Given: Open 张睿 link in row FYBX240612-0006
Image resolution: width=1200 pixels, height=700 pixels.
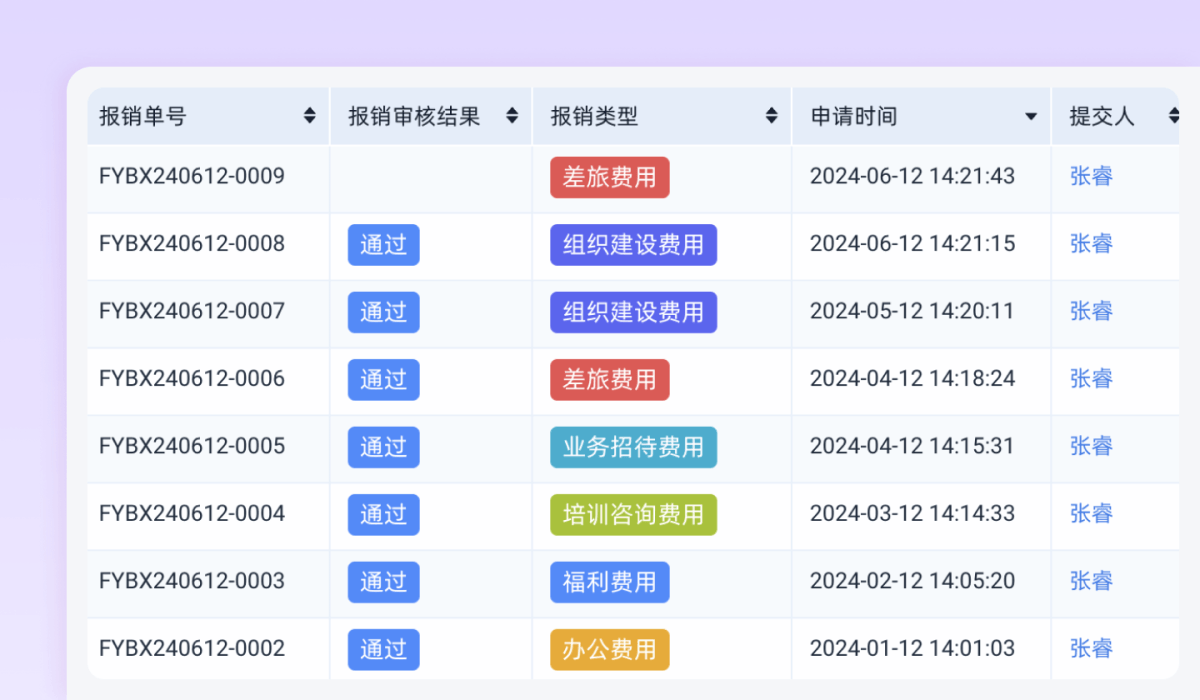Looking at the screenshot, I should [x=1091, y=379].
